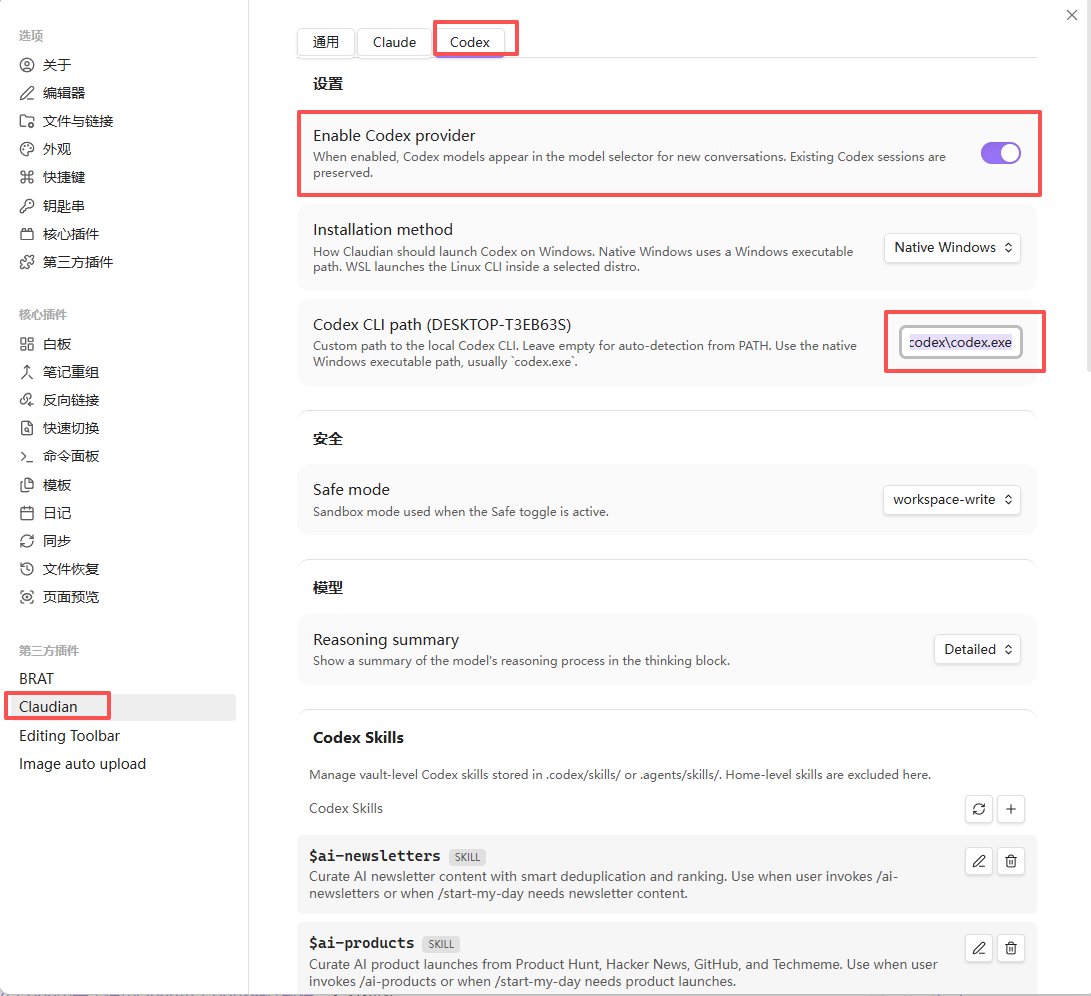The image size is (1091, 996).
Task: Click the 同步 sync icon
Action: point(26,541)
